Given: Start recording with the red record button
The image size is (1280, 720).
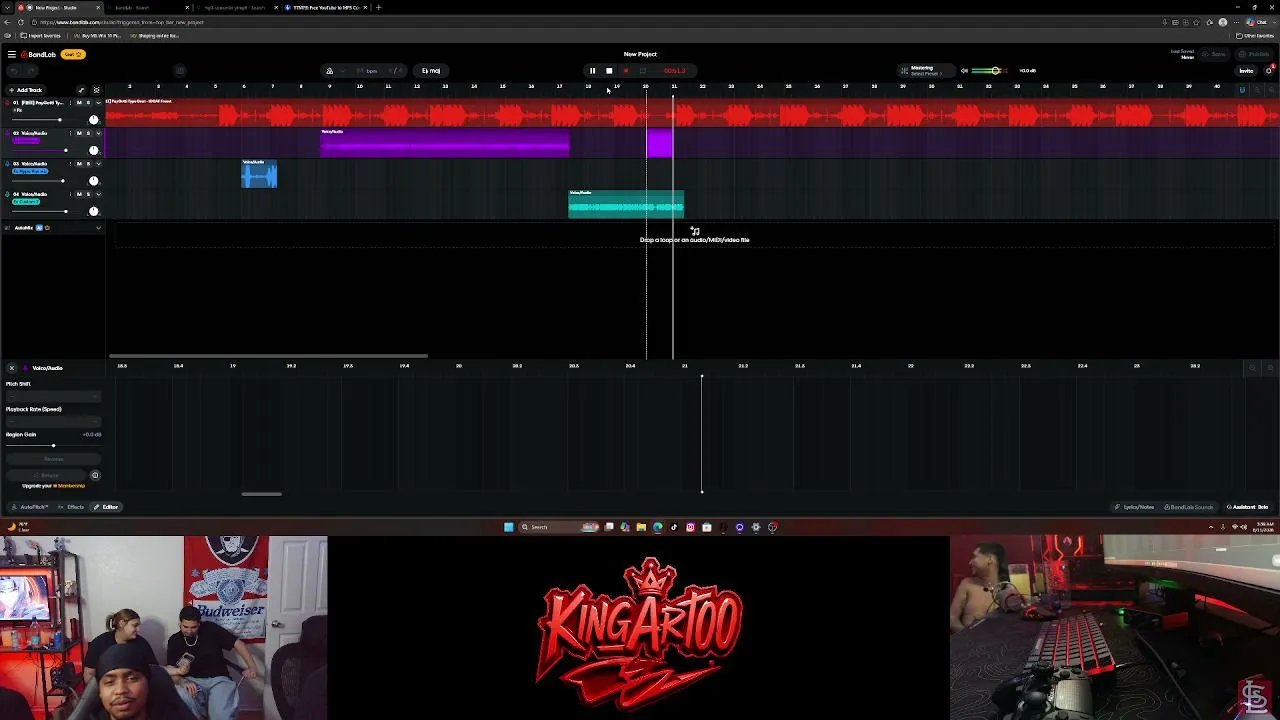Looking at the screenshot, I should click(x=626, y=71).
